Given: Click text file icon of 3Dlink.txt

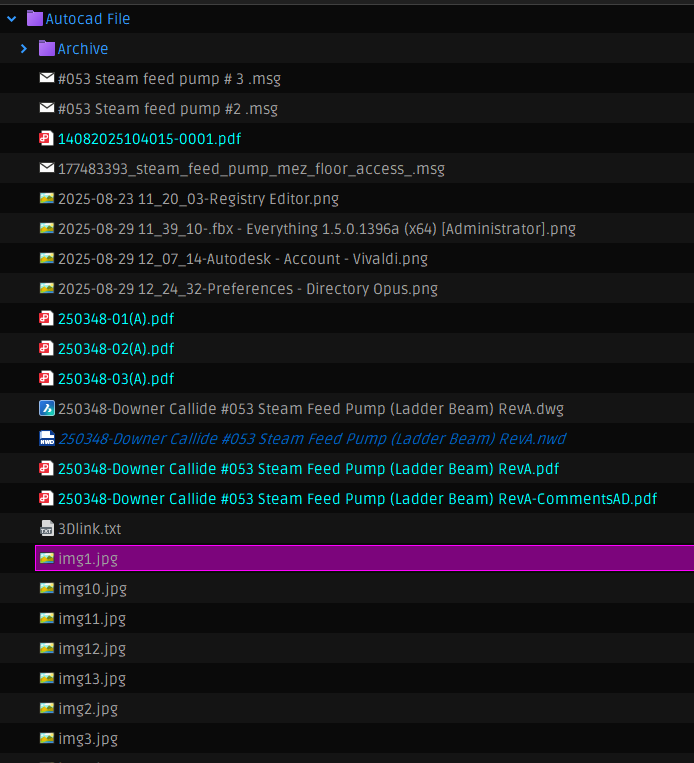Looking at the screenshot, I should pyautogui.click(x=47, y=528).
